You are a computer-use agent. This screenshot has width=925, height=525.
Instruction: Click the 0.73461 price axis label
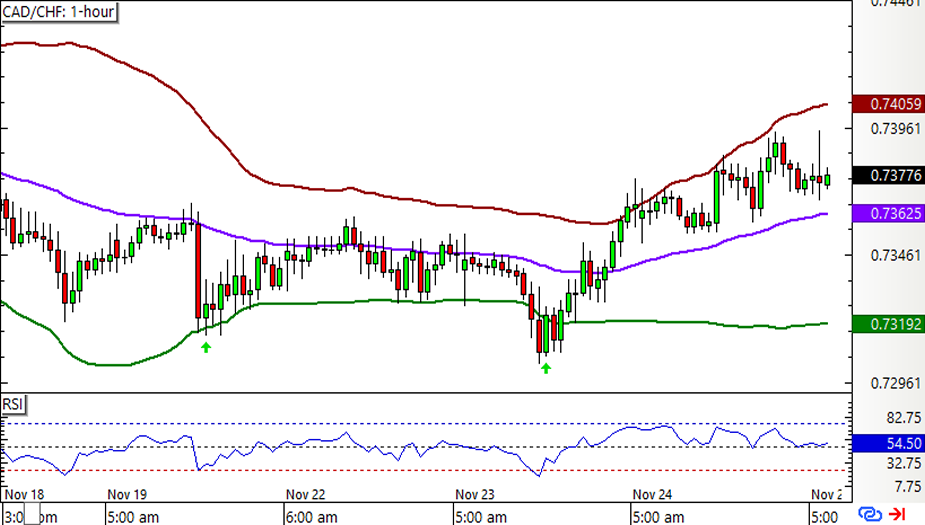click(x=896, y=255)
